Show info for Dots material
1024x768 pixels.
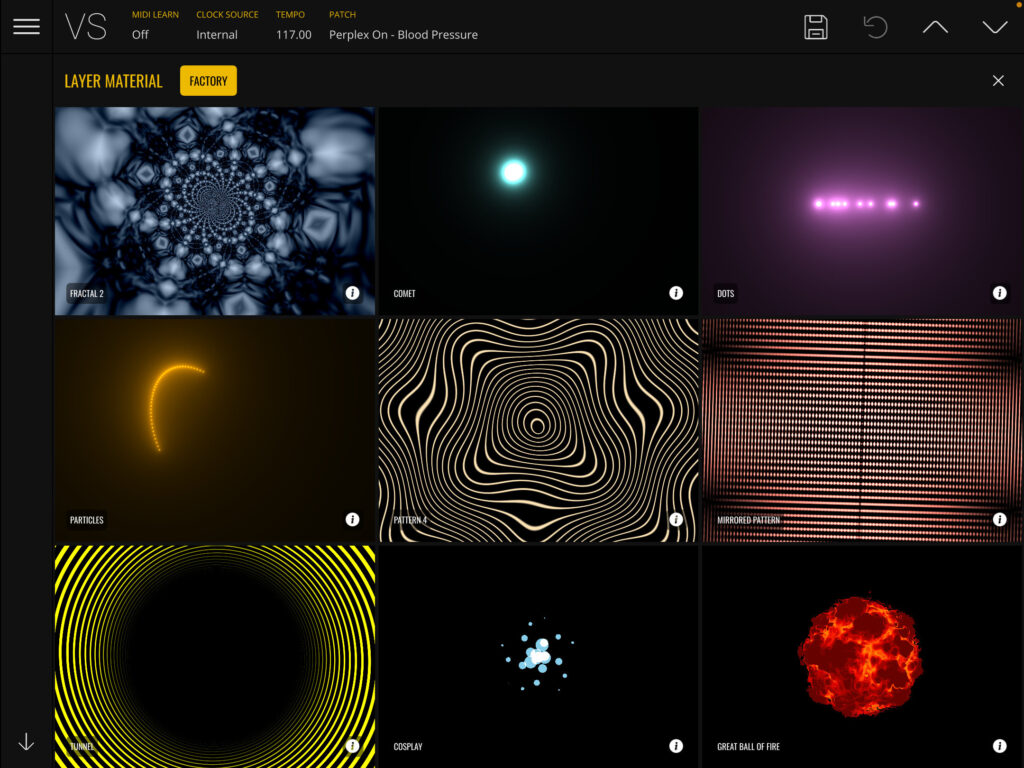pyautogui.click(x=999, y=293)
